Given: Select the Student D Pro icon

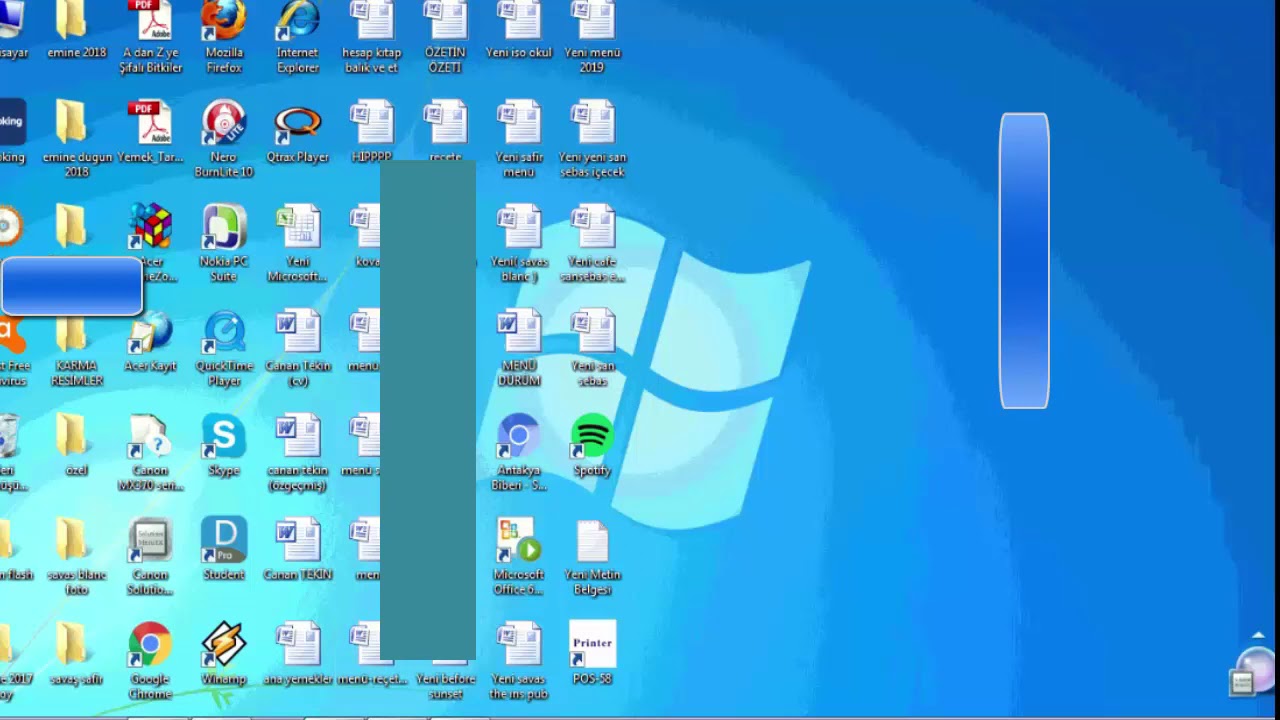Looking at the screenshot, I should (x=224, y=549).
